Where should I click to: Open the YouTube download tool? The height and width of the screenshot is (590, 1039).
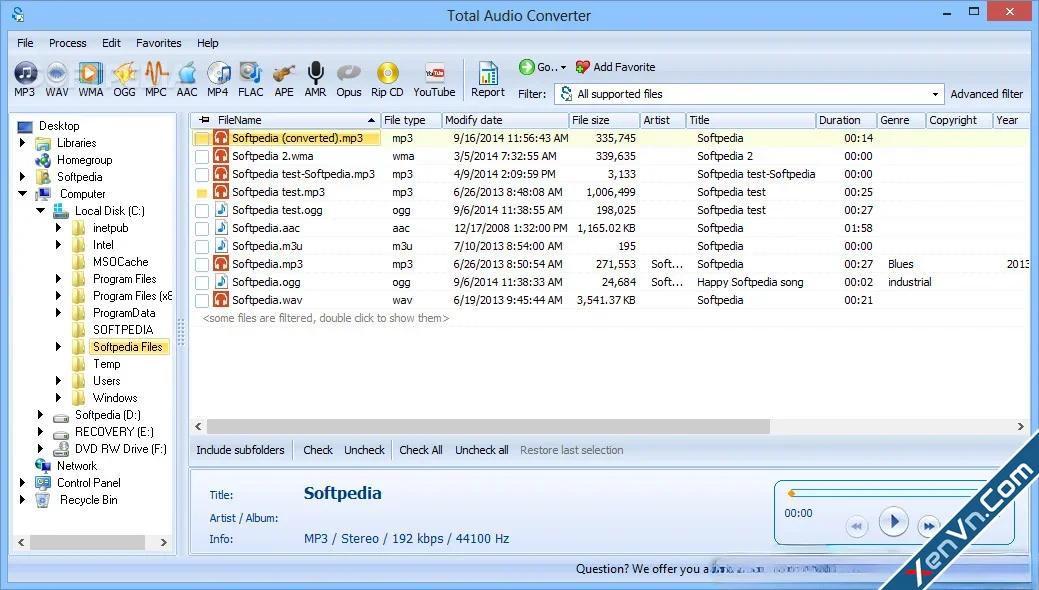[x=435, y=72]
